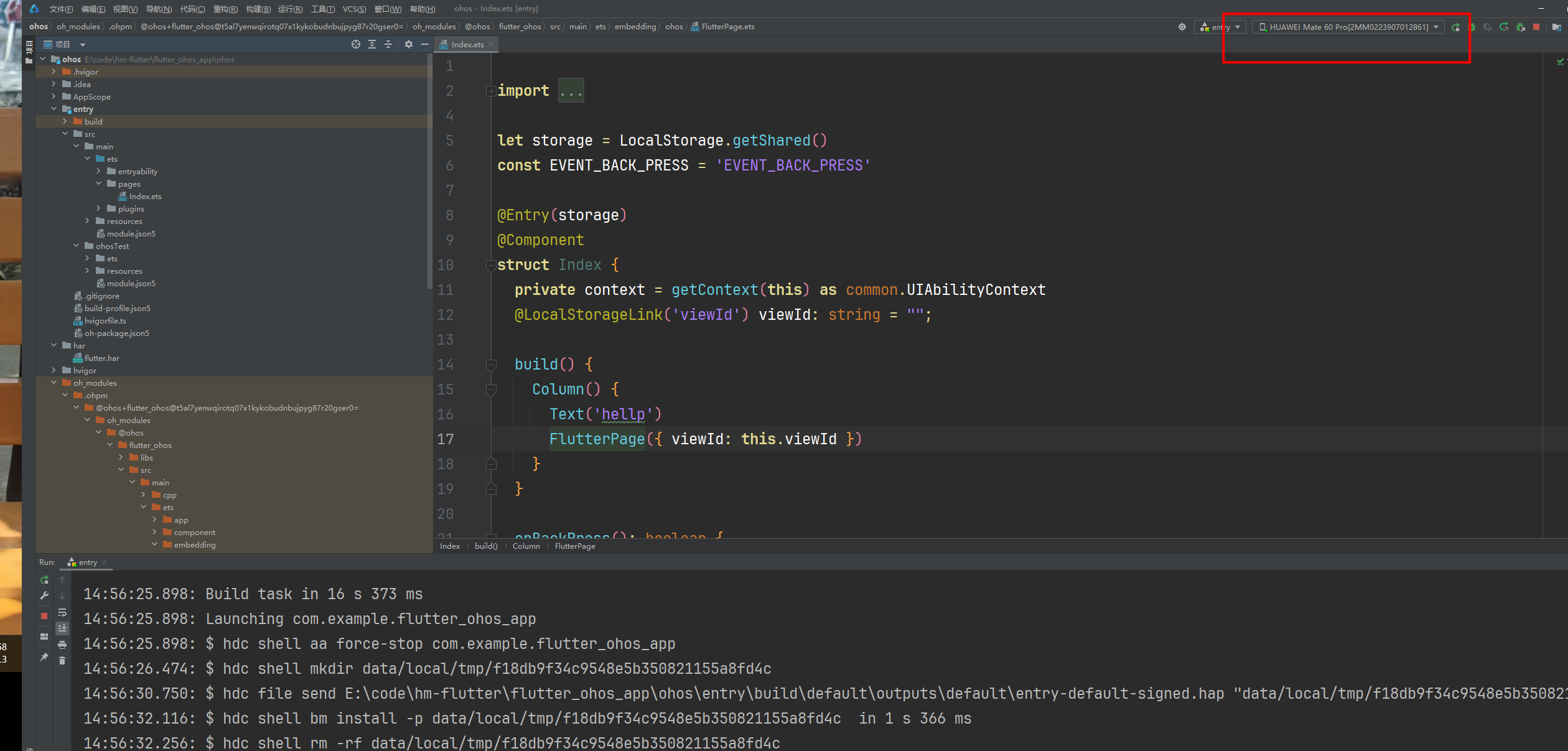
Task: Toggle scroll to end in Run console
Action: click(62, 628)
